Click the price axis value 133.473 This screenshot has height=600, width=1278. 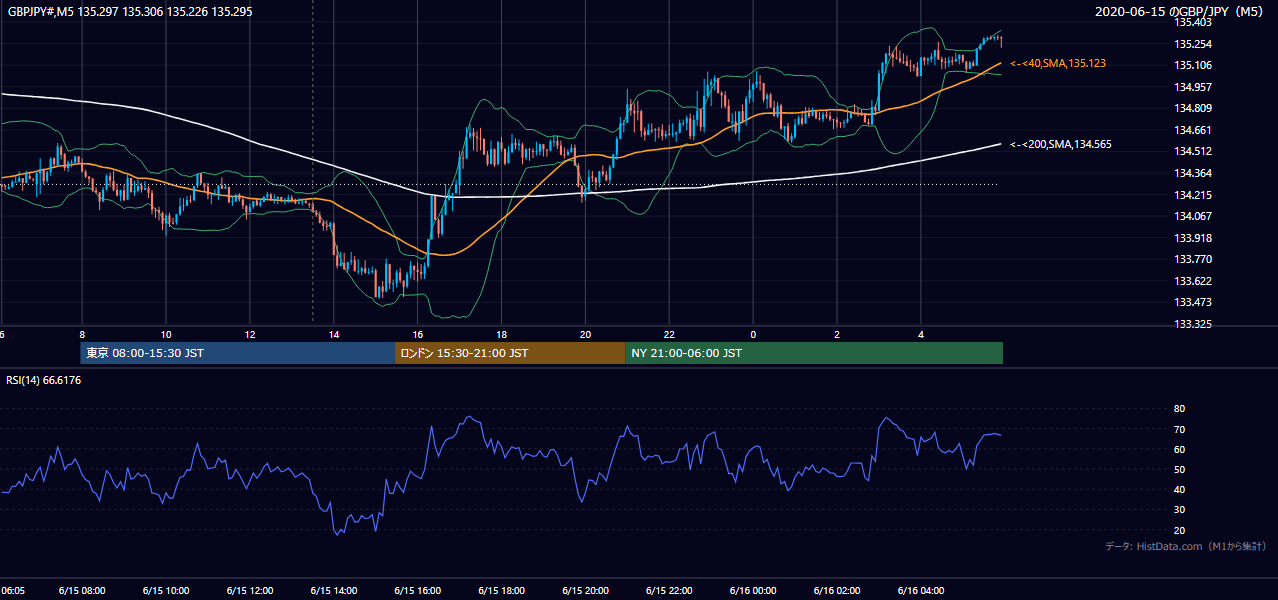[x=1193, y=302]
